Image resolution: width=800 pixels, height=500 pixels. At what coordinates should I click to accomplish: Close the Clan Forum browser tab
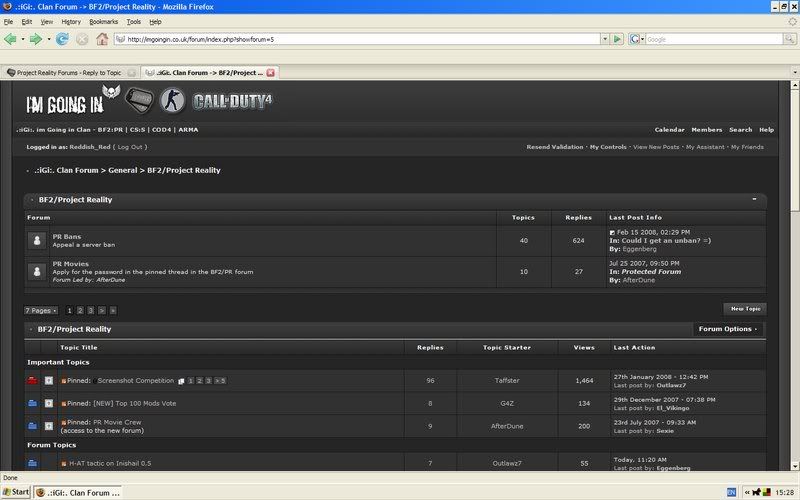click(x=270, y=72)
